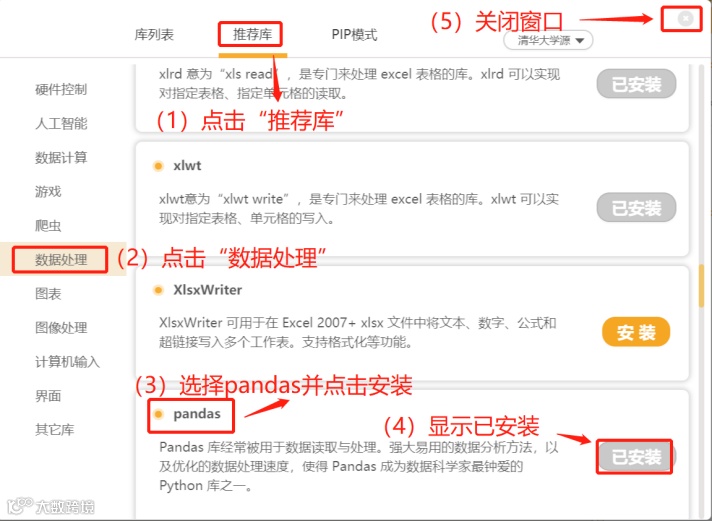The image size is (712, 521).
Task: Switch to the 推荐库 tab
Action: (x=252, y=35)
